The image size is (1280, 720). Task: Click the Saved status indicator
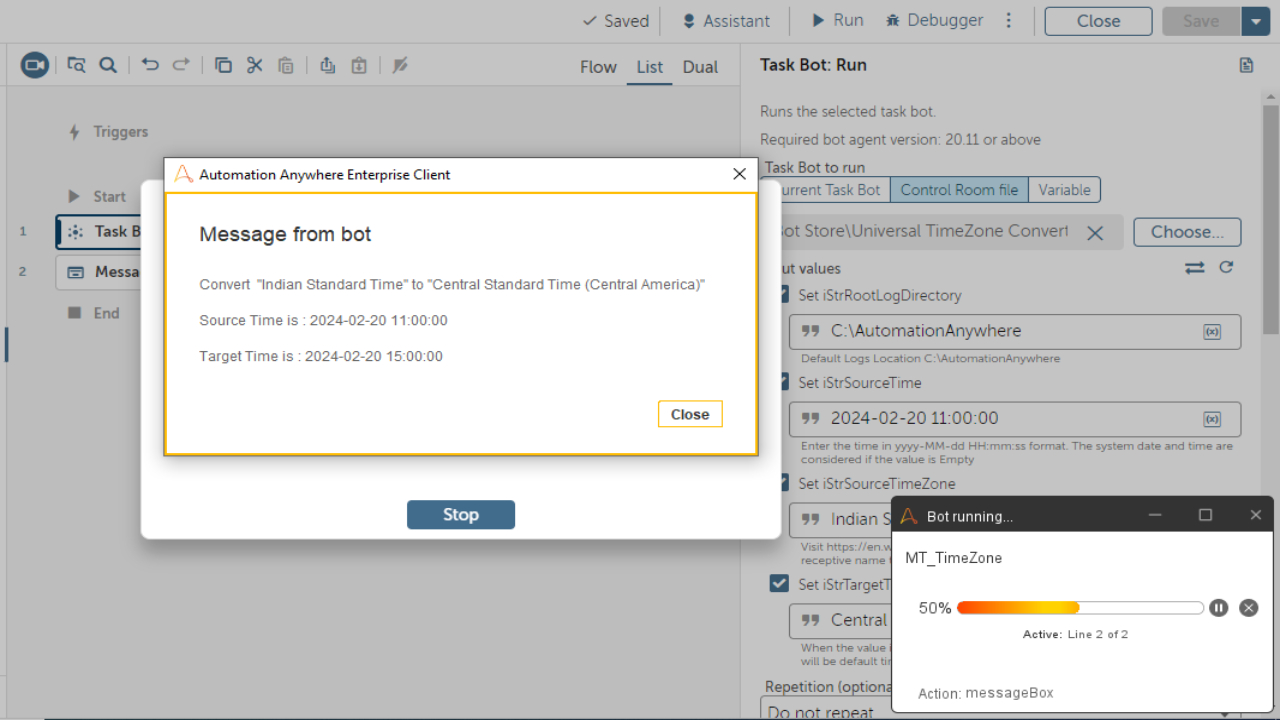click(x=616, y=21)
